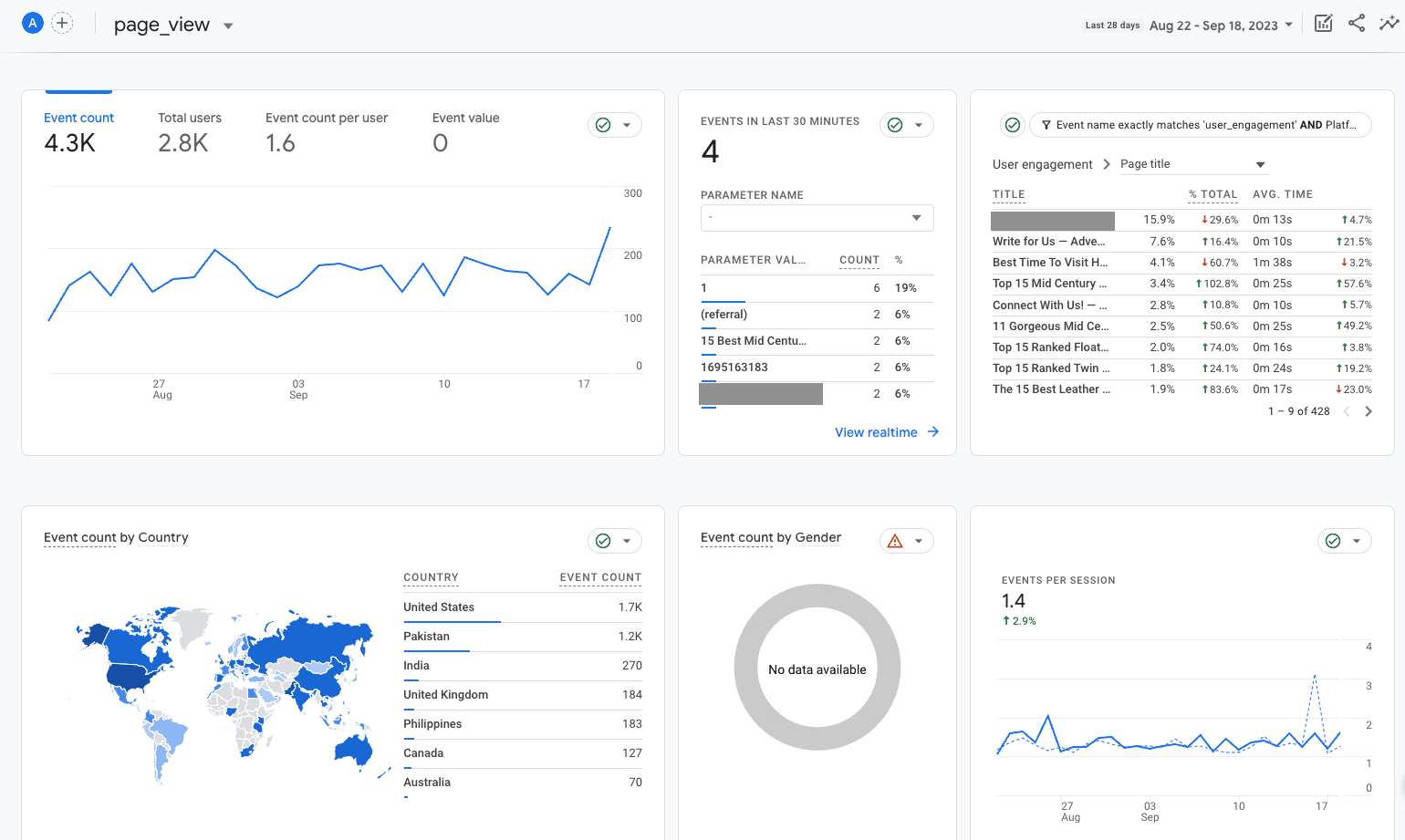Click the View realtime link
Image resolution: width=1405 pixels, height=840 pixels.
coord(876,432)
